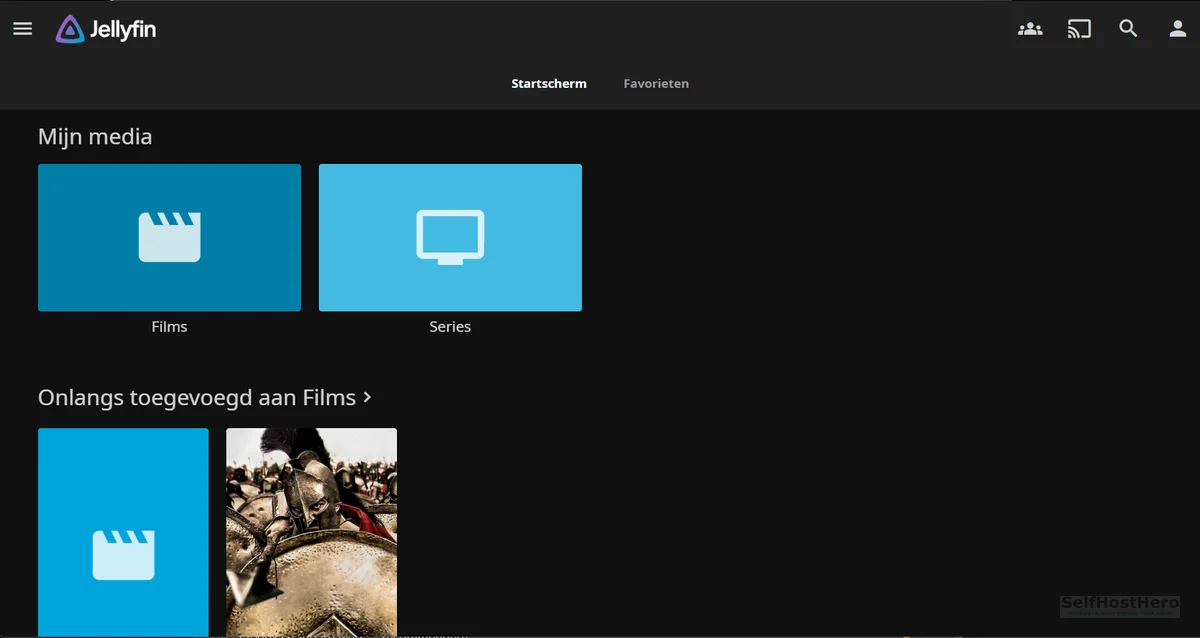This screenshot has height=638, width=1200.
Task: Open search with the magnifier icon
Action: 1128,29
